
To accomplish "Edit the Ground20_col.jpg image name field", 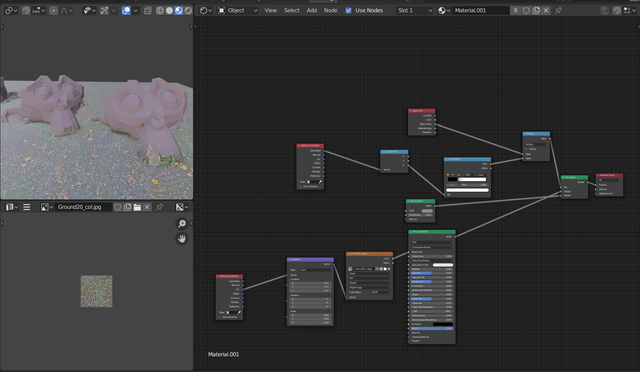I will tap(84, 207).
